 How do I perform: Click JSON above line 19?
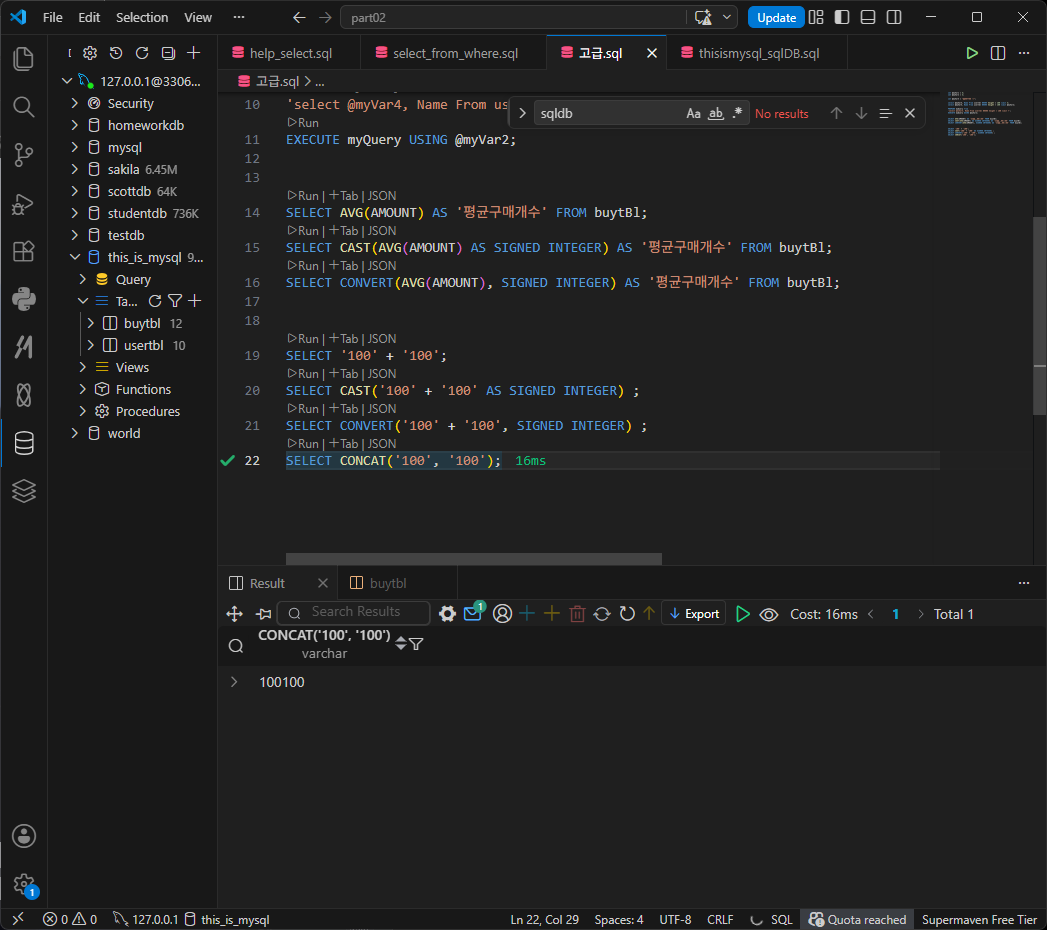[x=382, y=338]
